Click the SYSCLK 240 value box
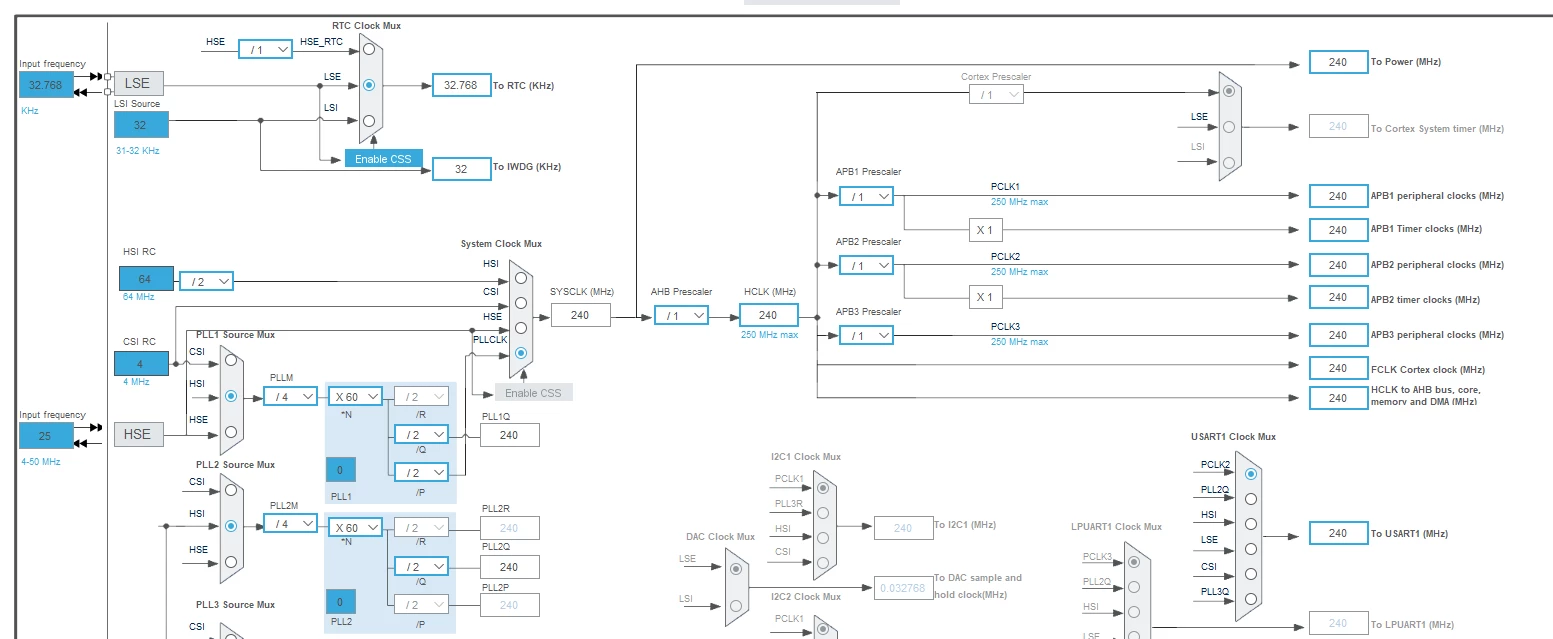The width and height of the screenshot is (1553, 639). tap(580, 315)
